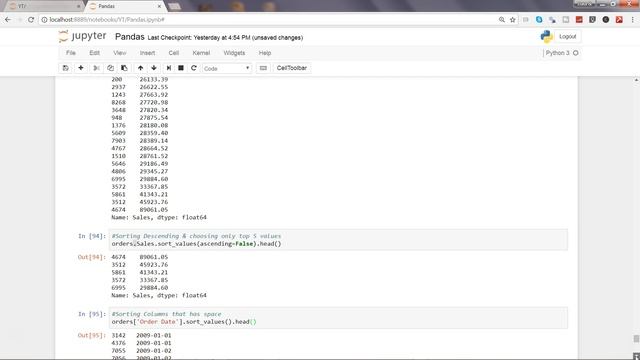Screen dimensions: 640x360
Task: Click the Python 3 kernel name
Action: click(x=557, y=53)
